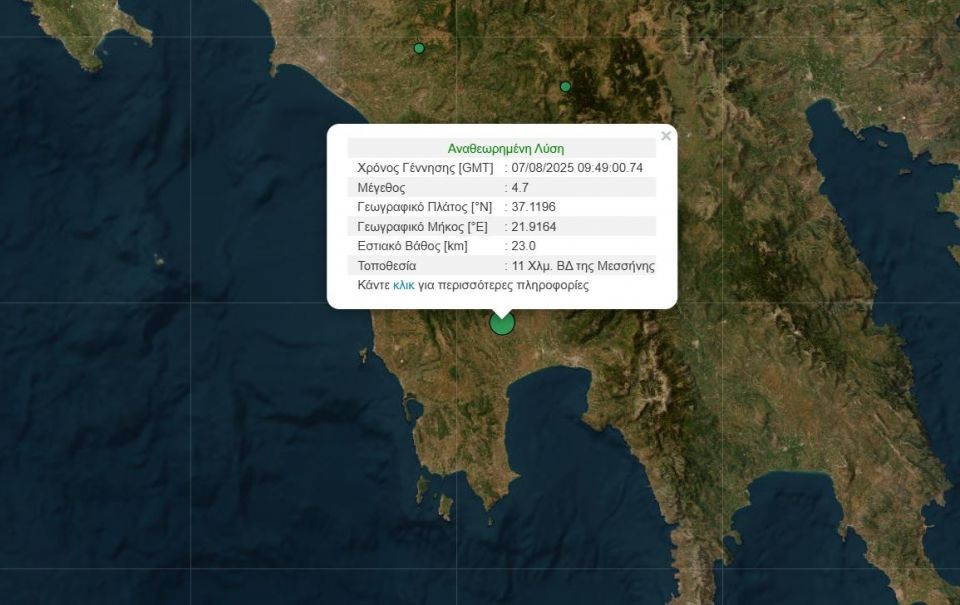Click the longitude value 21.9164
The height and width of the screenshot is (605, 960).
pyautogui.click(x=533, y=226)
